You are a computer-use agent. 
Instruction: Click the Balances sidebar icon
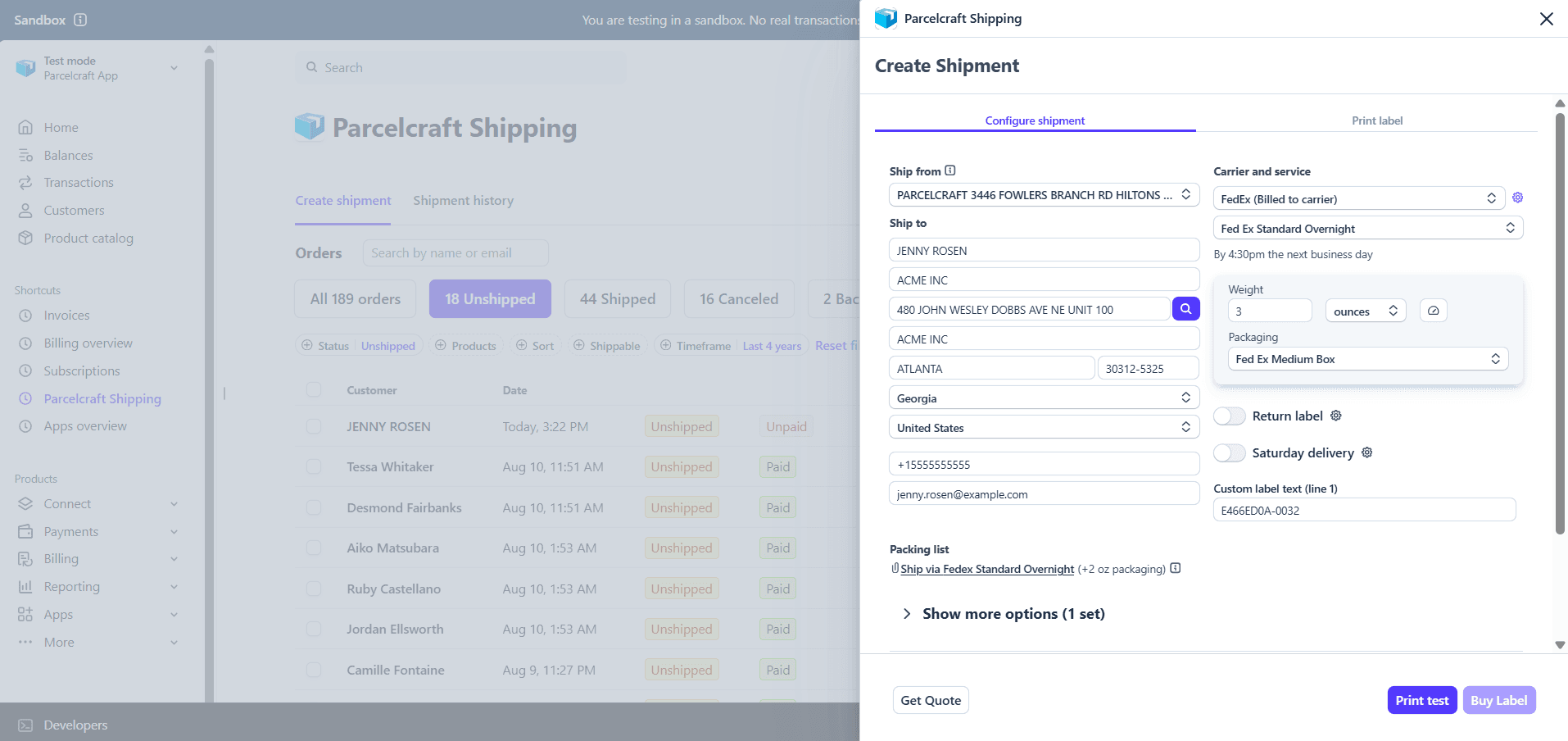pos(25,155)
